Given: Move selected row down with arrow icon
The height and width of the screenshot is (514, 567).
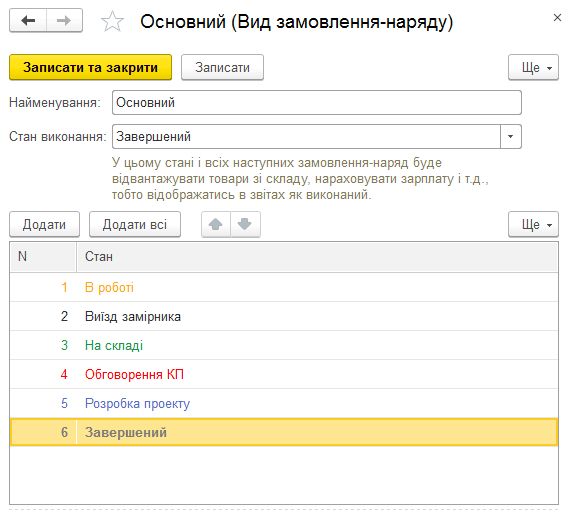Looking at the screenshot, I should pyautogui.click(x=245, y=224).
